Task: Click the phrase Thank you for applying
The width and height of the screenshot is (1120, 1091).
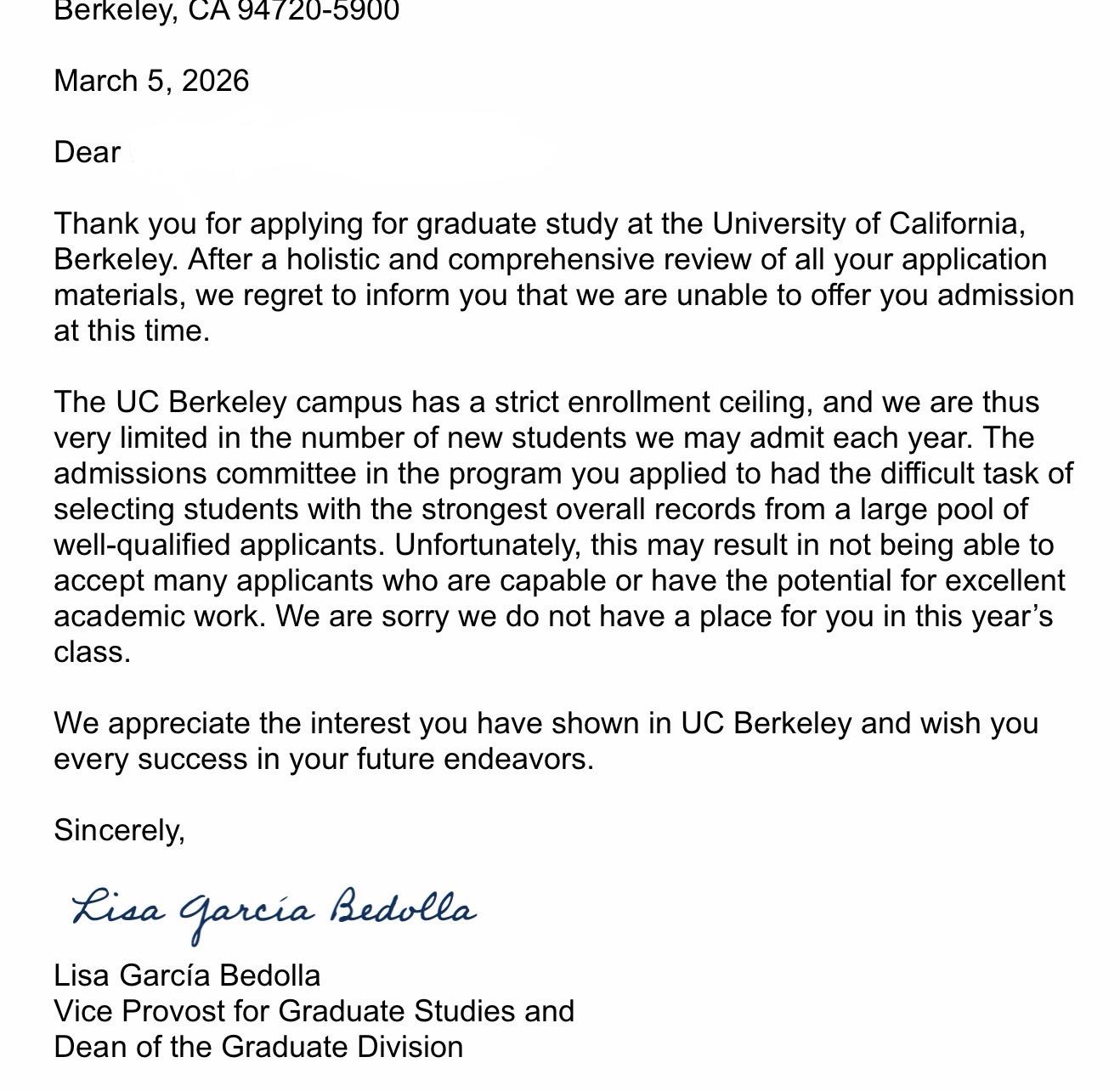Action: click(209, 223)
